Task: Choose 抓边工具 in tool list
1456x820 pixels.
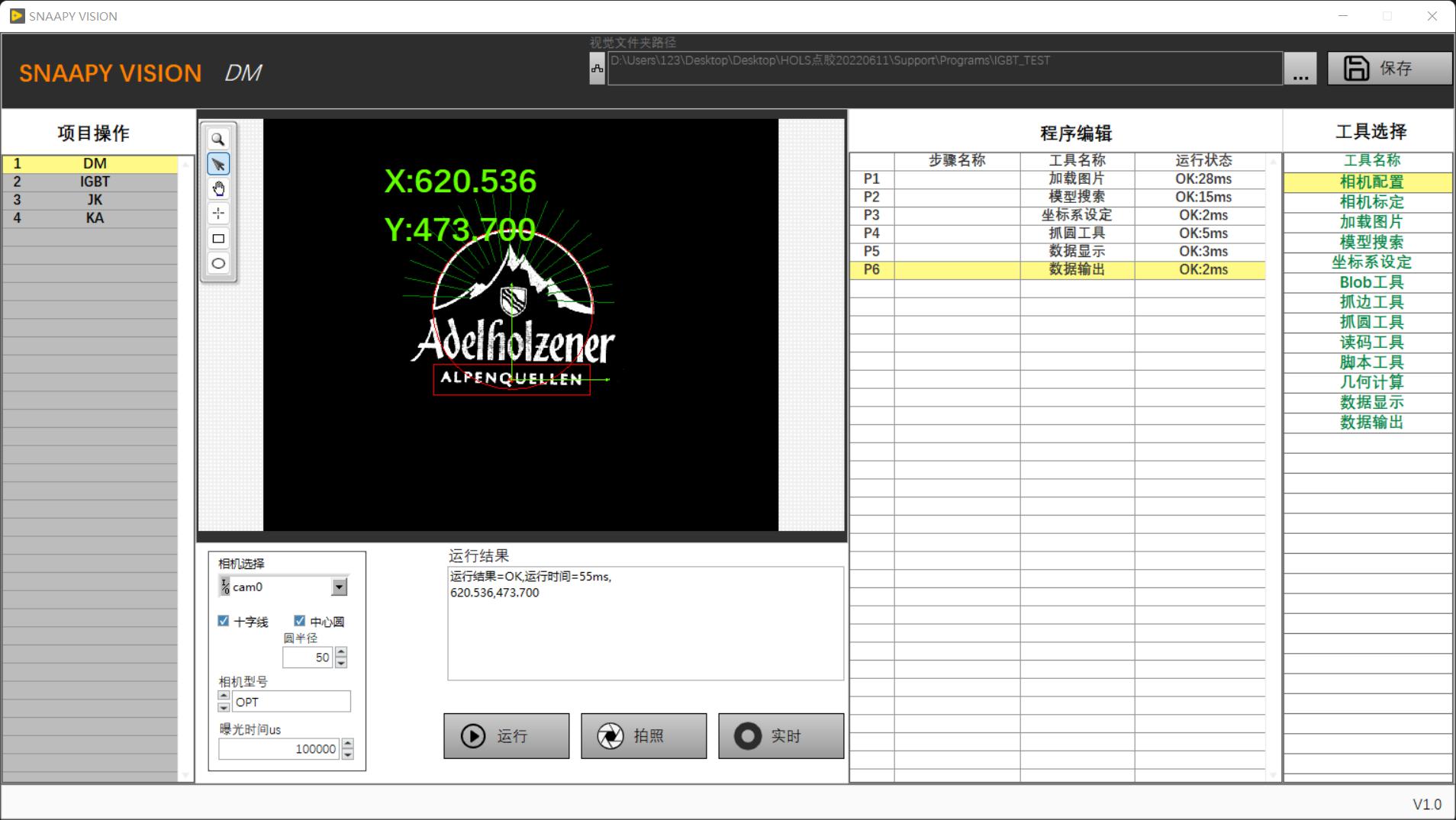Action: (x=1368, y=302)
